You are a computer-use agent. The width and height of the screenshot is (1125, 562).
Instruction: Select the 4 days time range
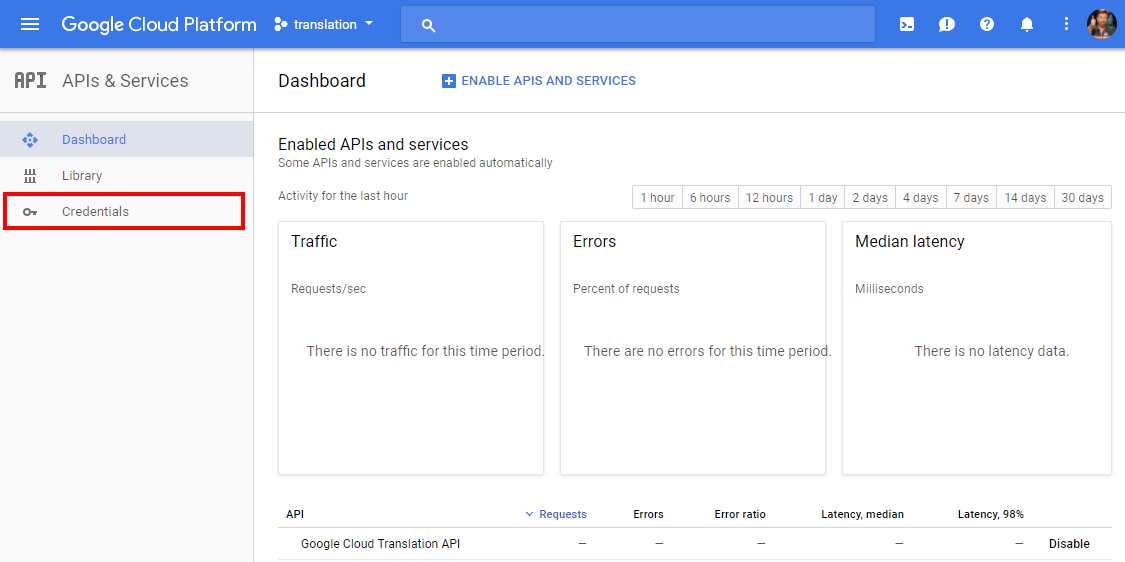pyautogui.click(x=921, y=197)
